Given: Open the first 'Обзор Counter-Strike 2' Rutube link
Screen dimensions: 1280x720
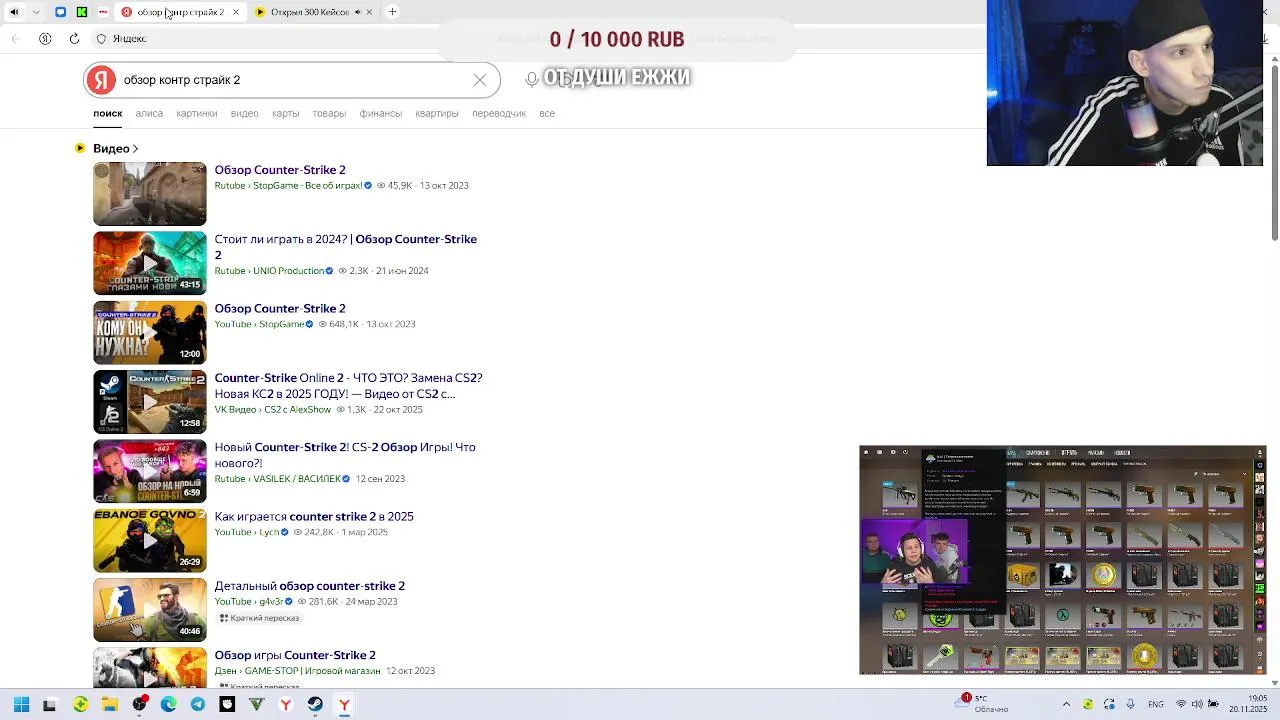Looking at the screenshot, I should click(280, 170).
